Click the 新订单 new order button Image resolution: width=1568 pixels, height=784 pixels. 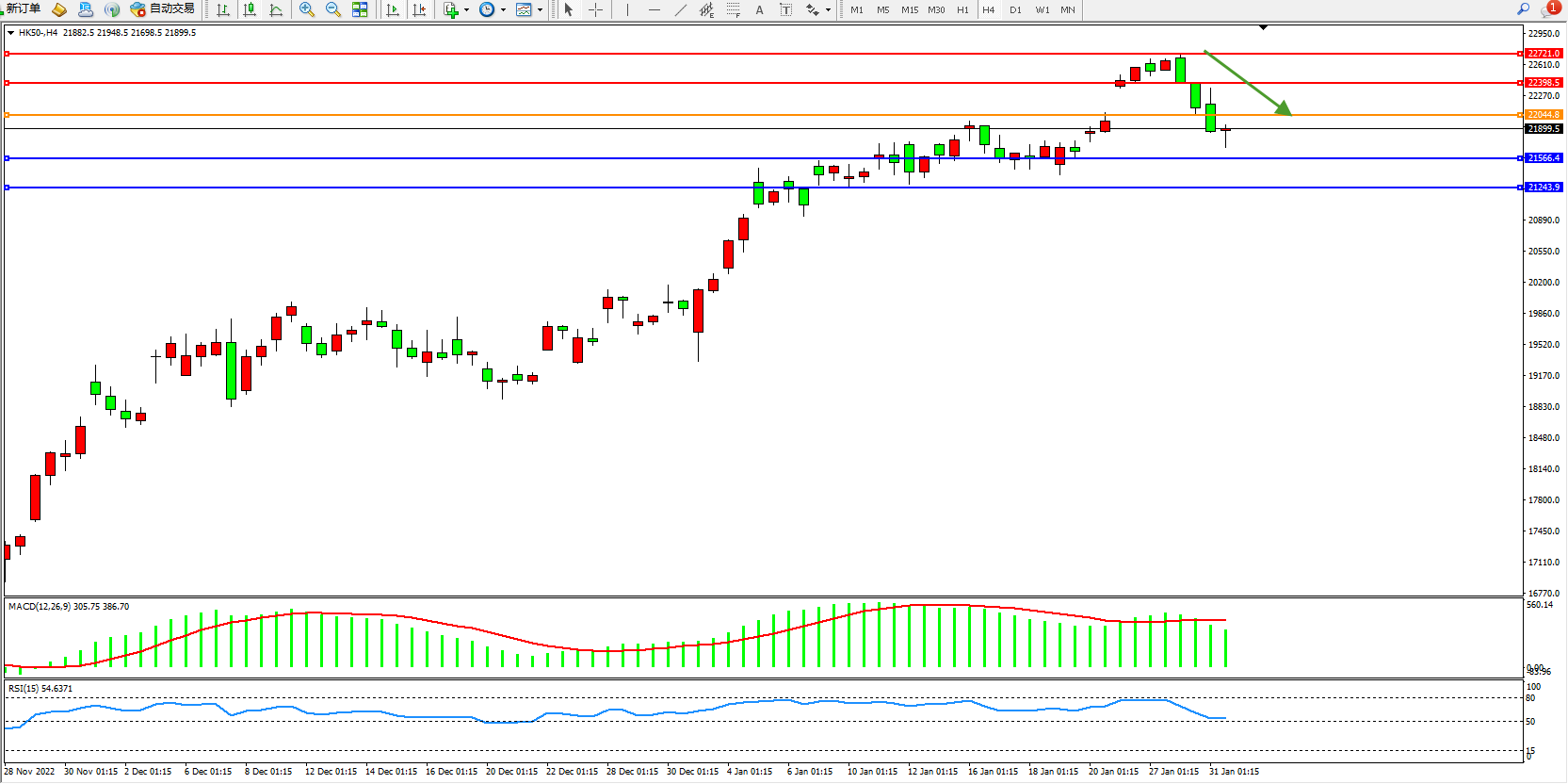point(23,8)
